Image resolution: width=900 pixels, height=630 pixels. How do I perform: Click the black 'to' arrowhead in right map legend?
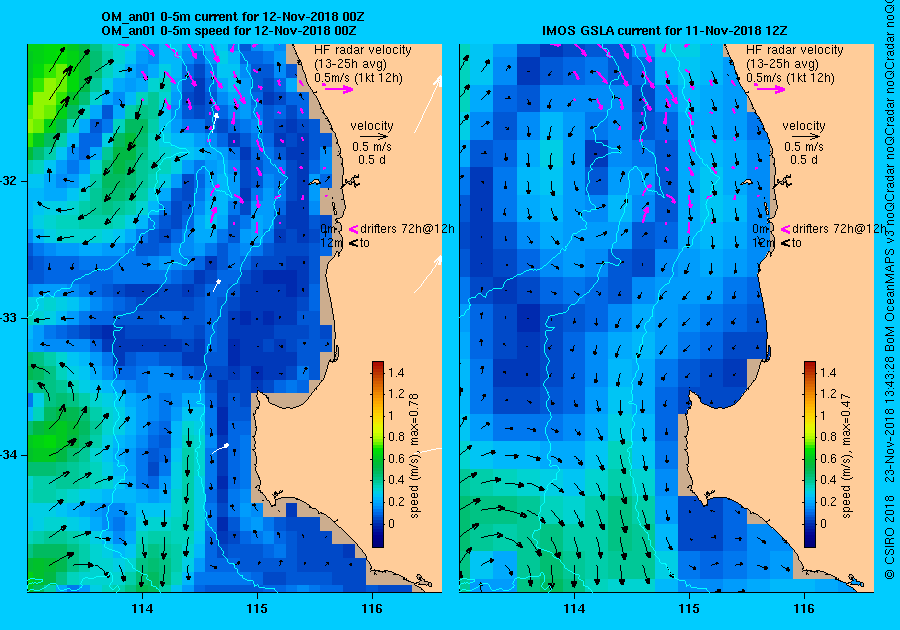pos(786,243)
